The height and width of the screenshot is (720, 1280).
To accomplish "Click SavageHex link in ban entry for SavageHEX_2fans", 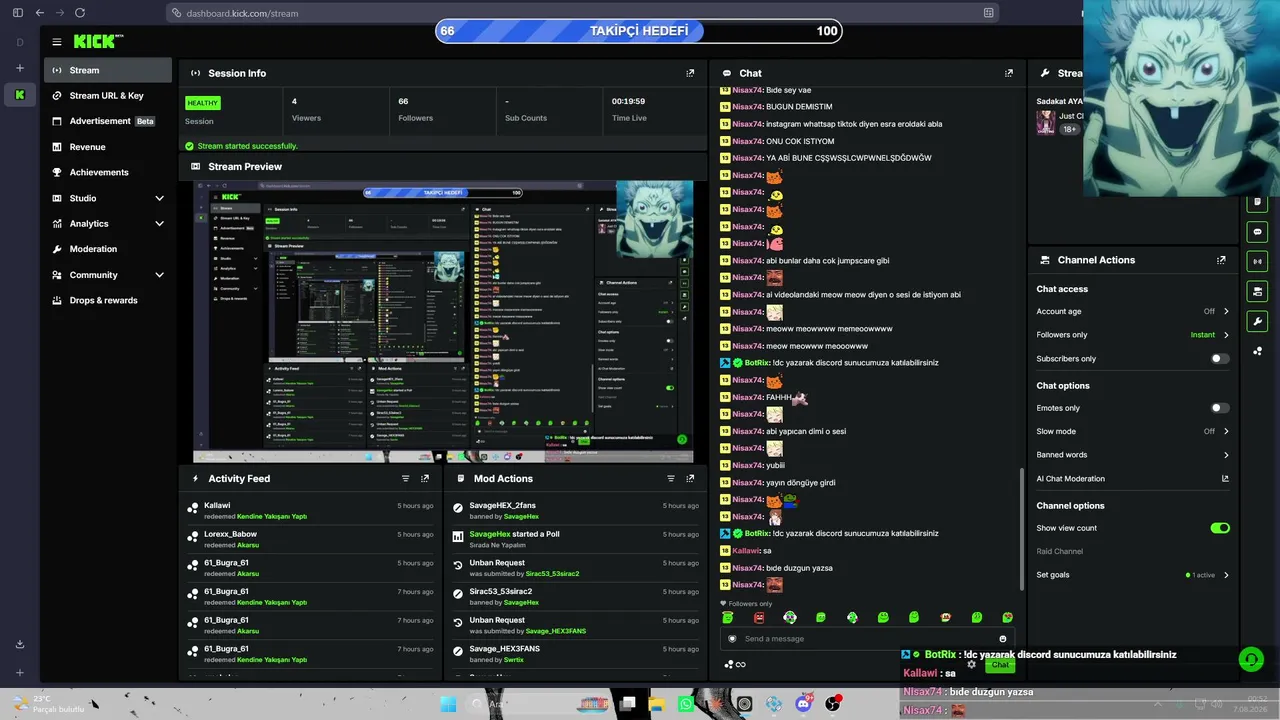I will pos(521,516).
